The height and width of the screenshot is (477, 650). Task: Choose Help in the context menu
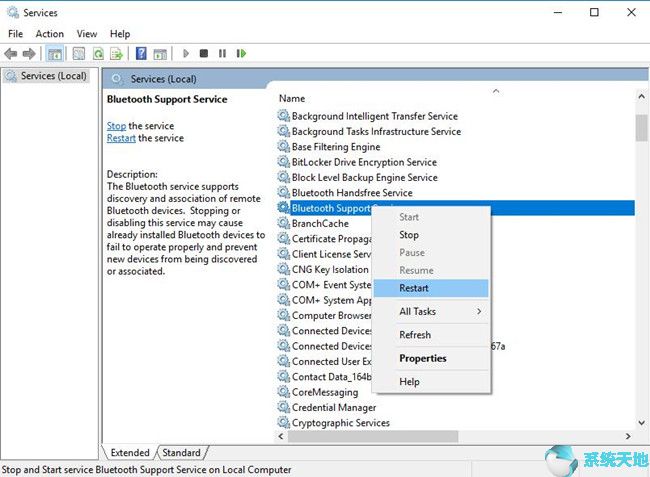(431, 382)
